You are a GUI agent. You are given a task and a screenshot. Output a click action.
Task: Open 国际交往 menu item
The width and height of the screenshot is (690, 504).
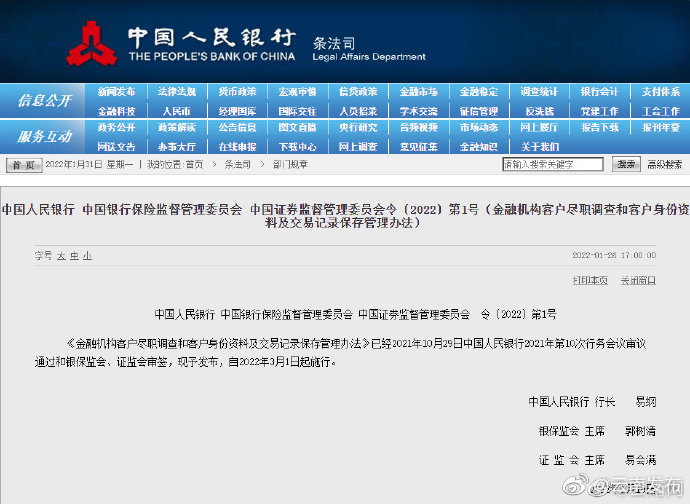click(x=297, y=111)
